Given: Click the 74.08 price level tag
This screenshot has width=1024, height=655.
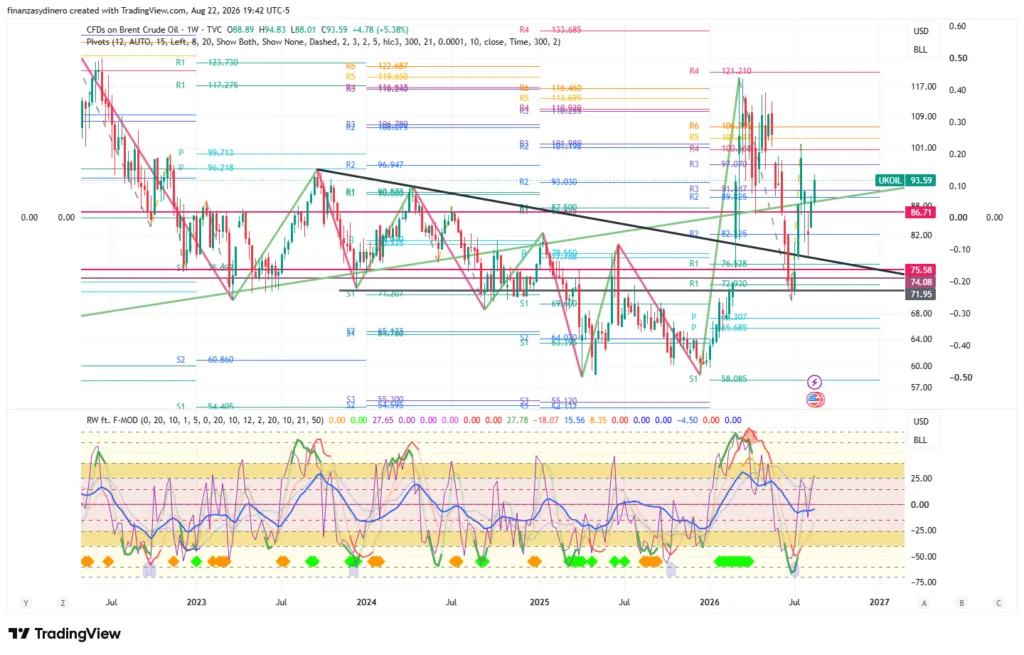Looking at the screenshot, I should coord(920,282).
